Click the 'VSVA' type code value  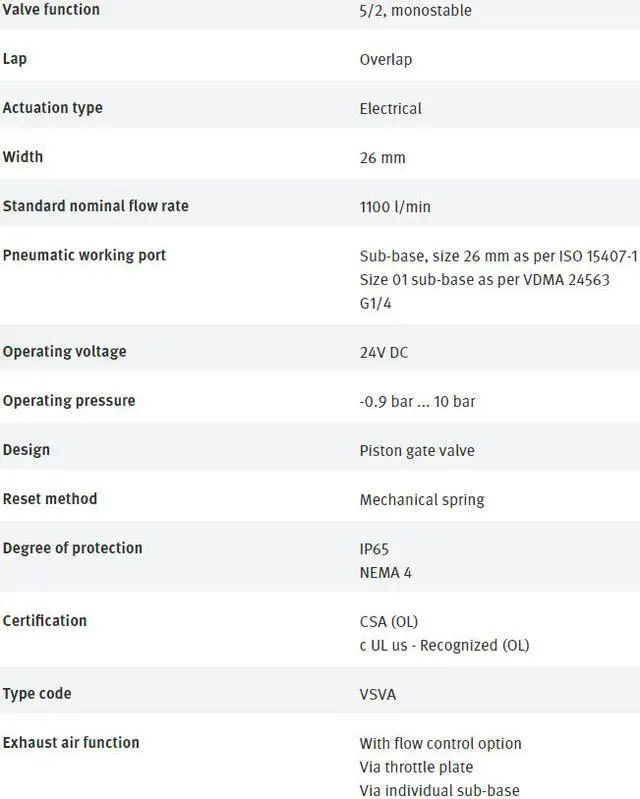pyautogui.click(x=377, y=694)
